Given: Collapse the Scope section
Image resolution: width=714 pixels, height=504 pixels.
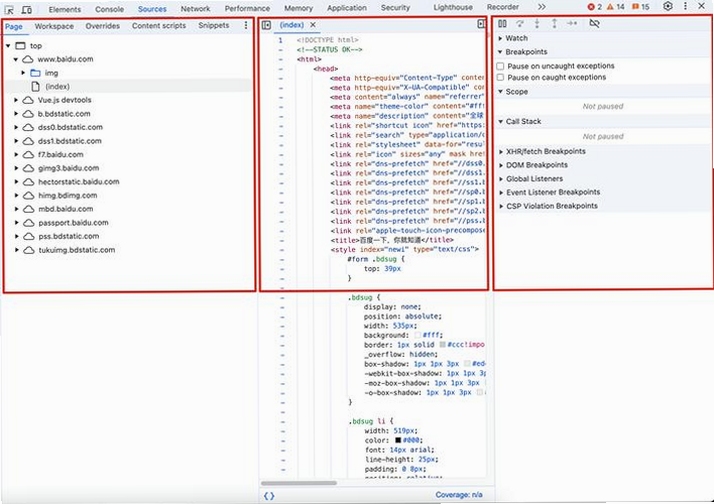Looking at the screenshot, I should [x=501, y=92].
